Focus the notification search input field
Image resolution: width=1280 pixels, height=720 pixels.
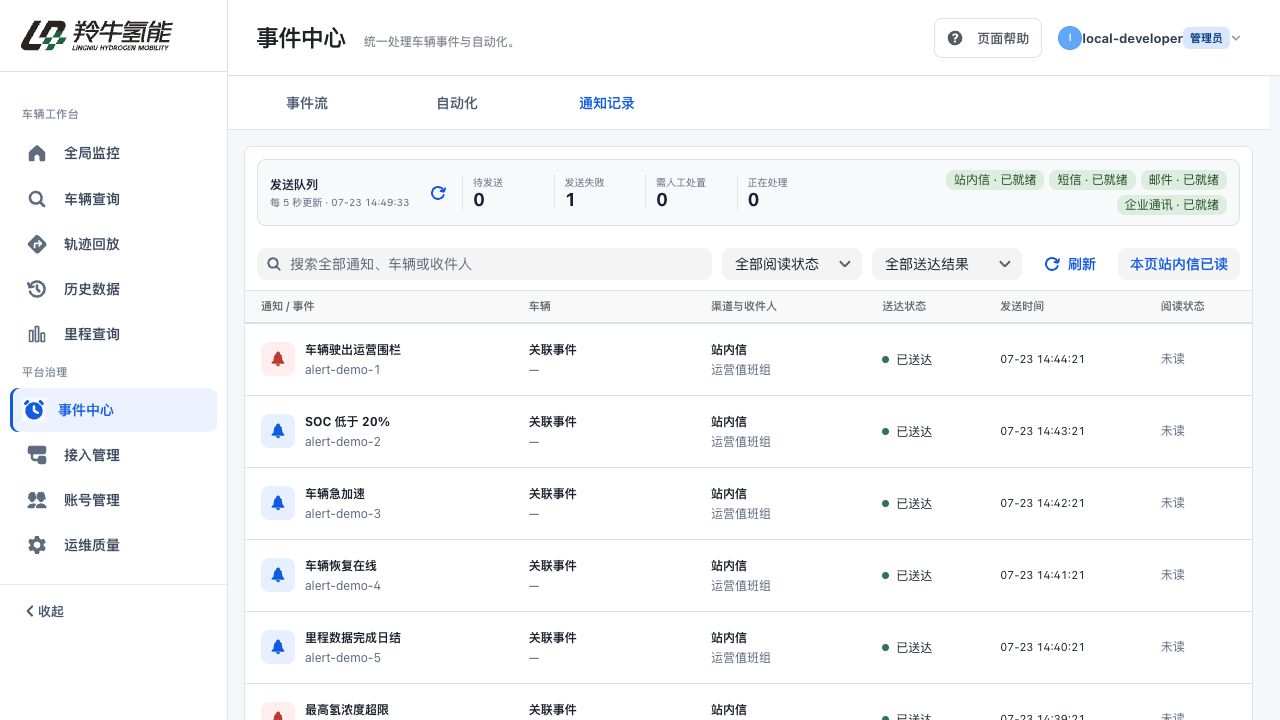tap(484, 264)
